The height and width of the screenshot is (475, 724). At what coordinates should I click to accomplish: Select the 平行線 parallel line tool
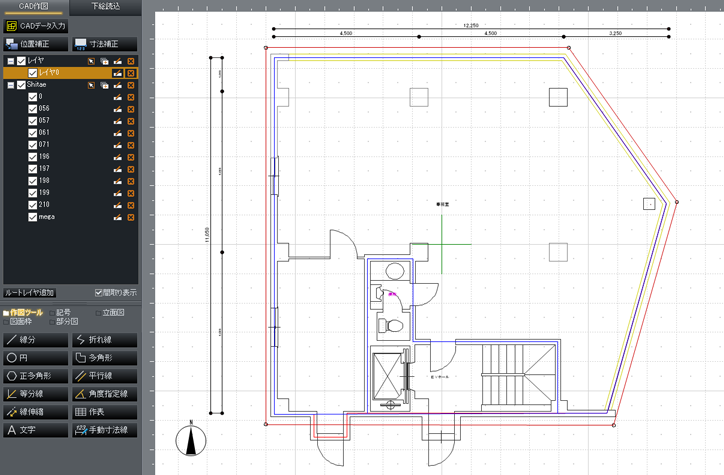coord(104,376)
